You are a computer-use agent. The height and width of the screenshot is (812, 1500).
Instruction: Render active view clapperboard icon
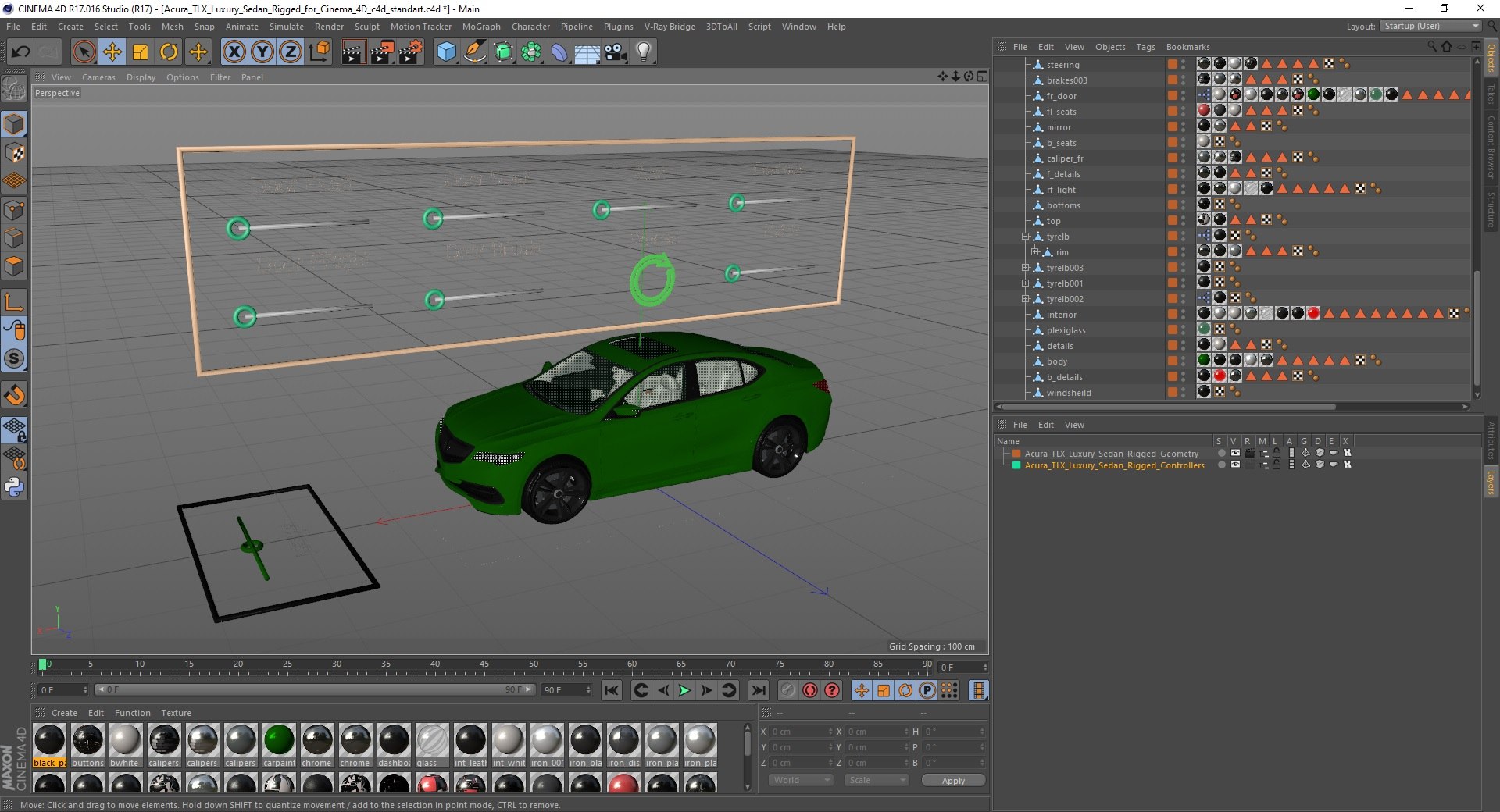pos(353,52)
